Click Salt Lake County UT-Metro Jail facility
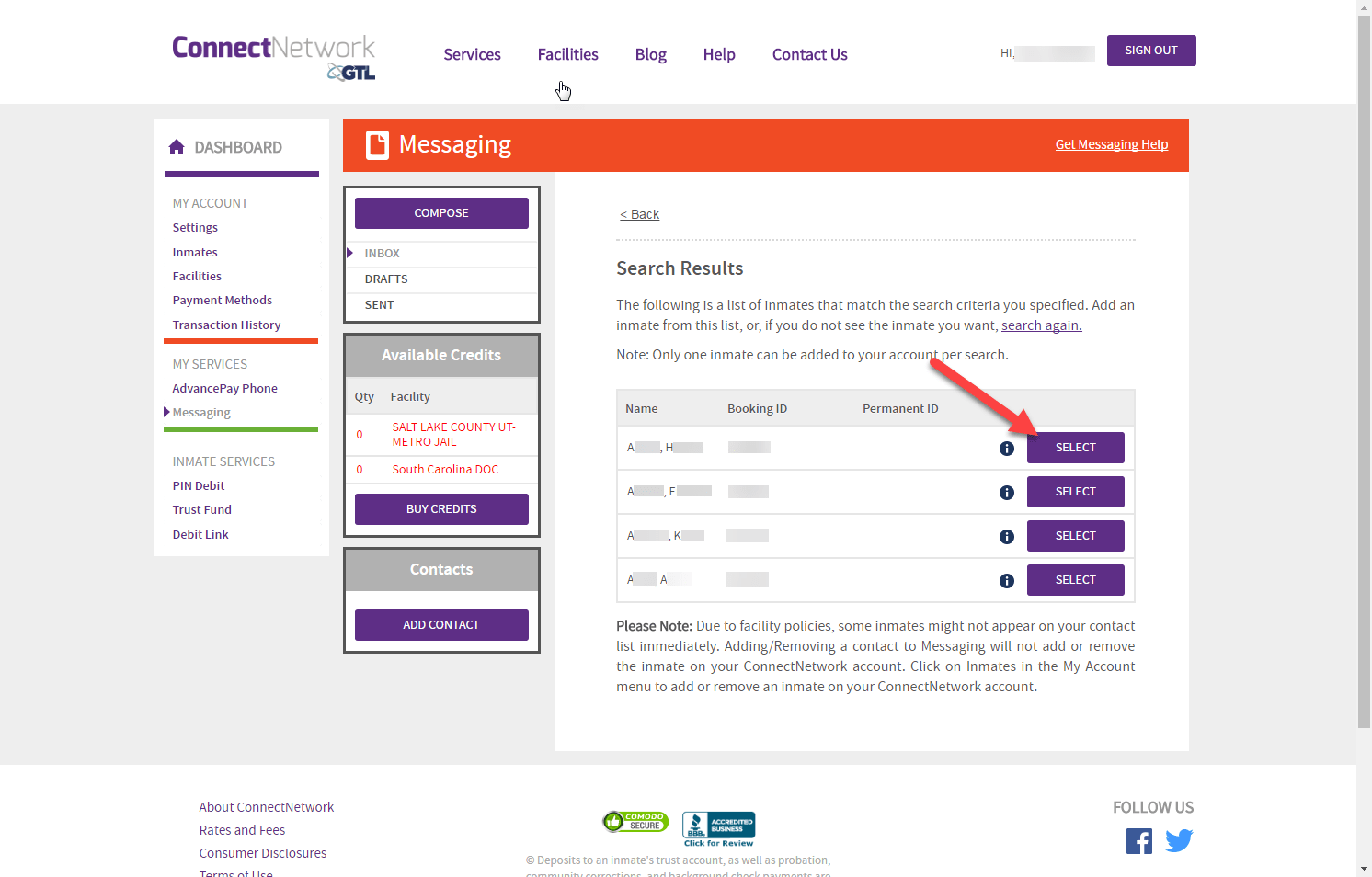 click(x=454, y=435)
